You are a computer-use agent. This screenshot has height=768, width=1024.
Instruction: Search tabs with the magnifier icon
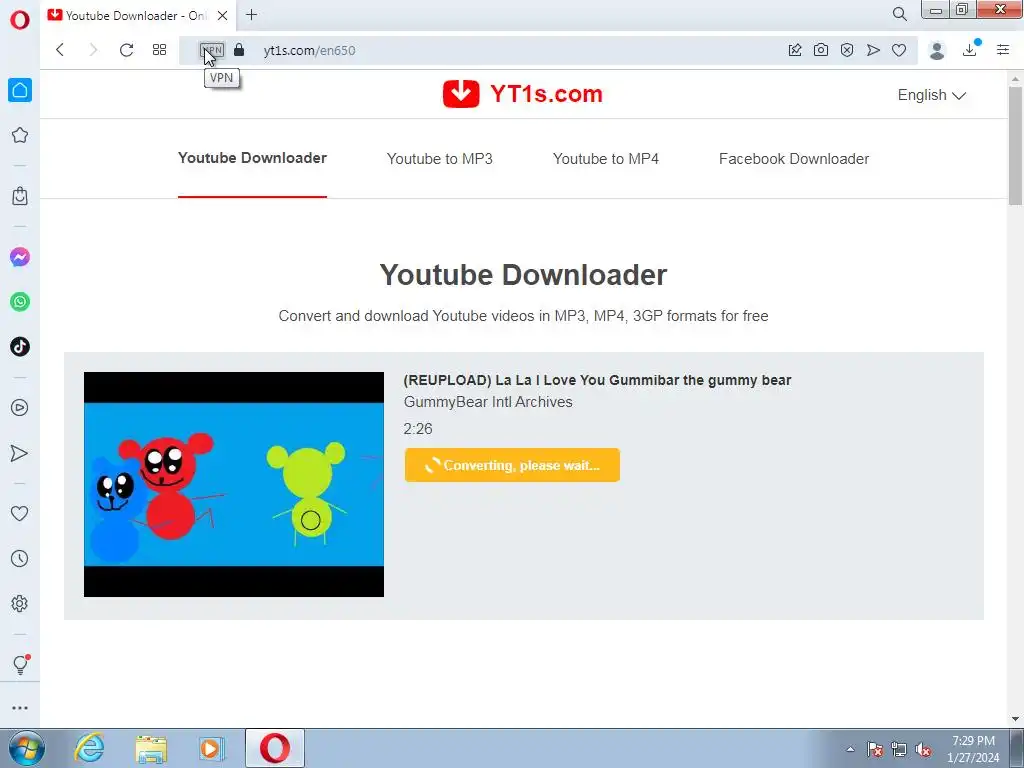click(900, 14)
